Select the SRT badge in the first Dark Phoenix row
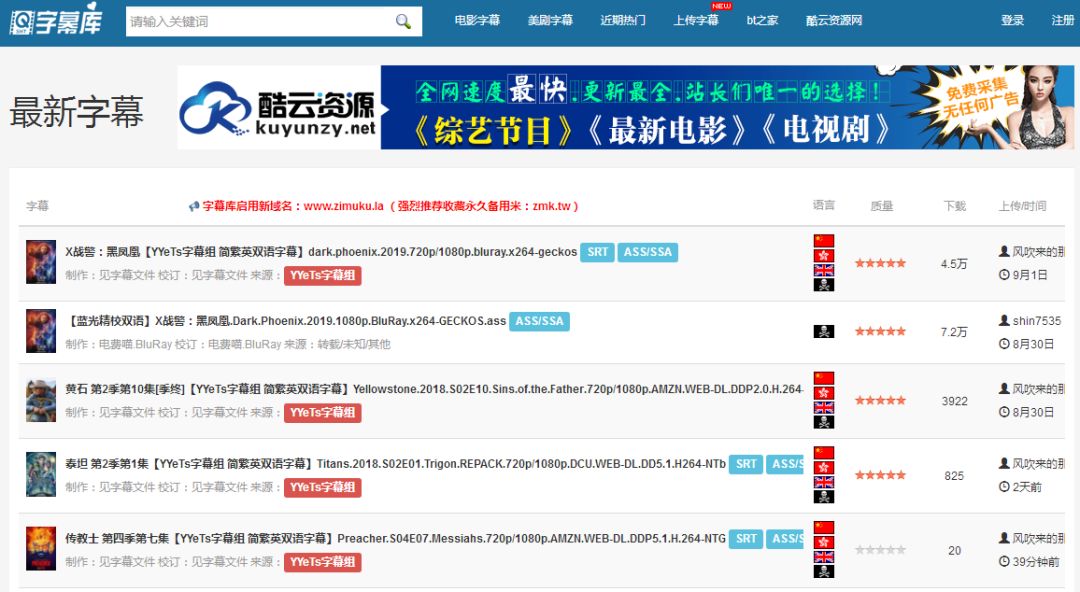This screenshot has height=592, width=1080. click(597, 252)
